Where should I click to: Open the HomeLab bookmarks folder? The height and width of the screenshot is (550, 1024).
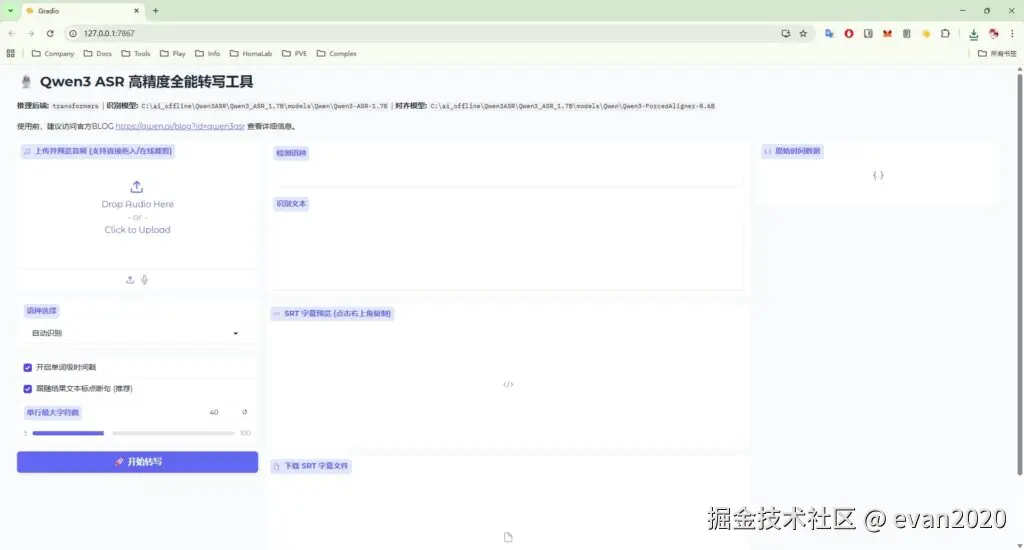[251, 54]
